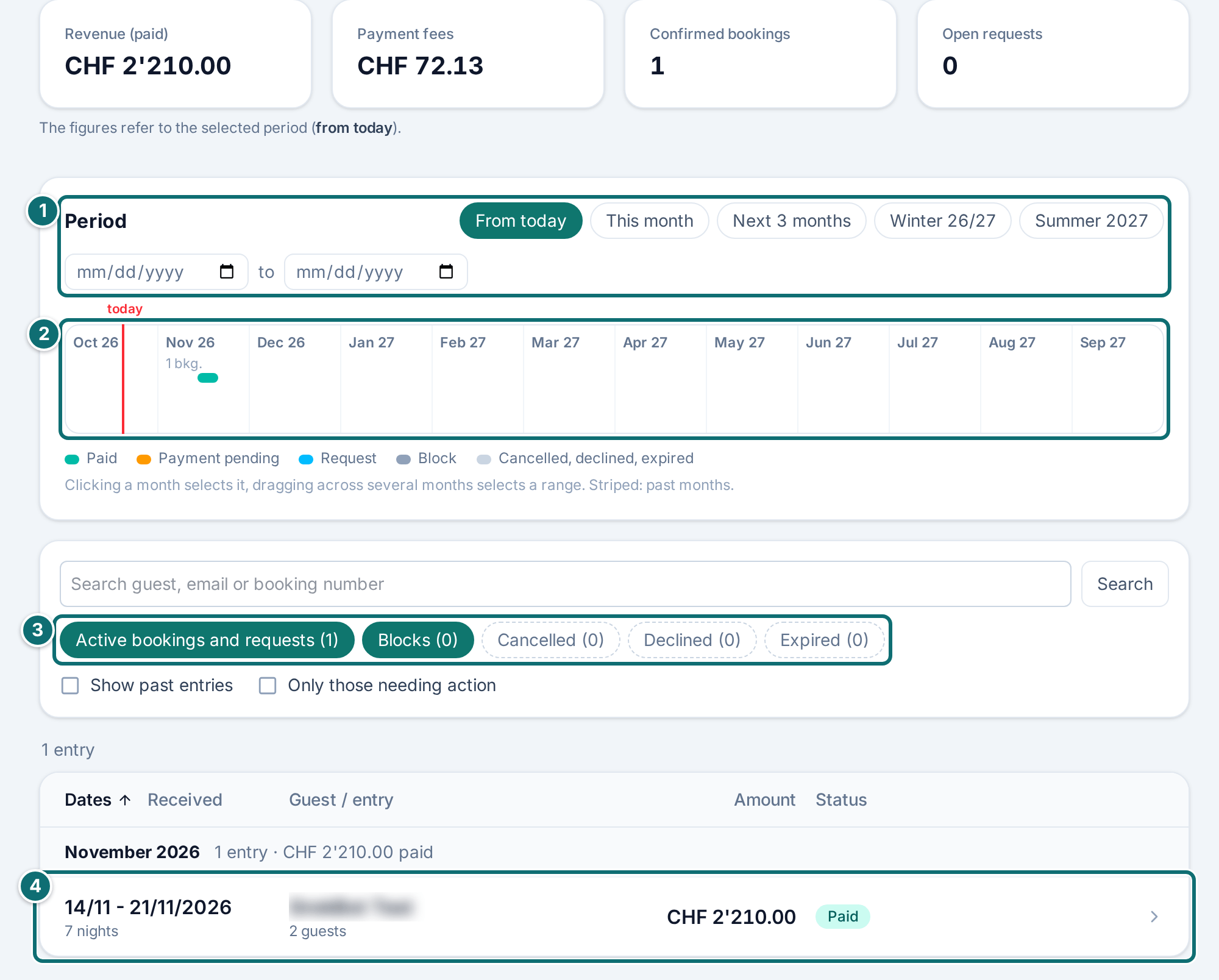Click the end date mm/dd/yyyy field
The image size is (1219, 980).
tap(376, 272)
